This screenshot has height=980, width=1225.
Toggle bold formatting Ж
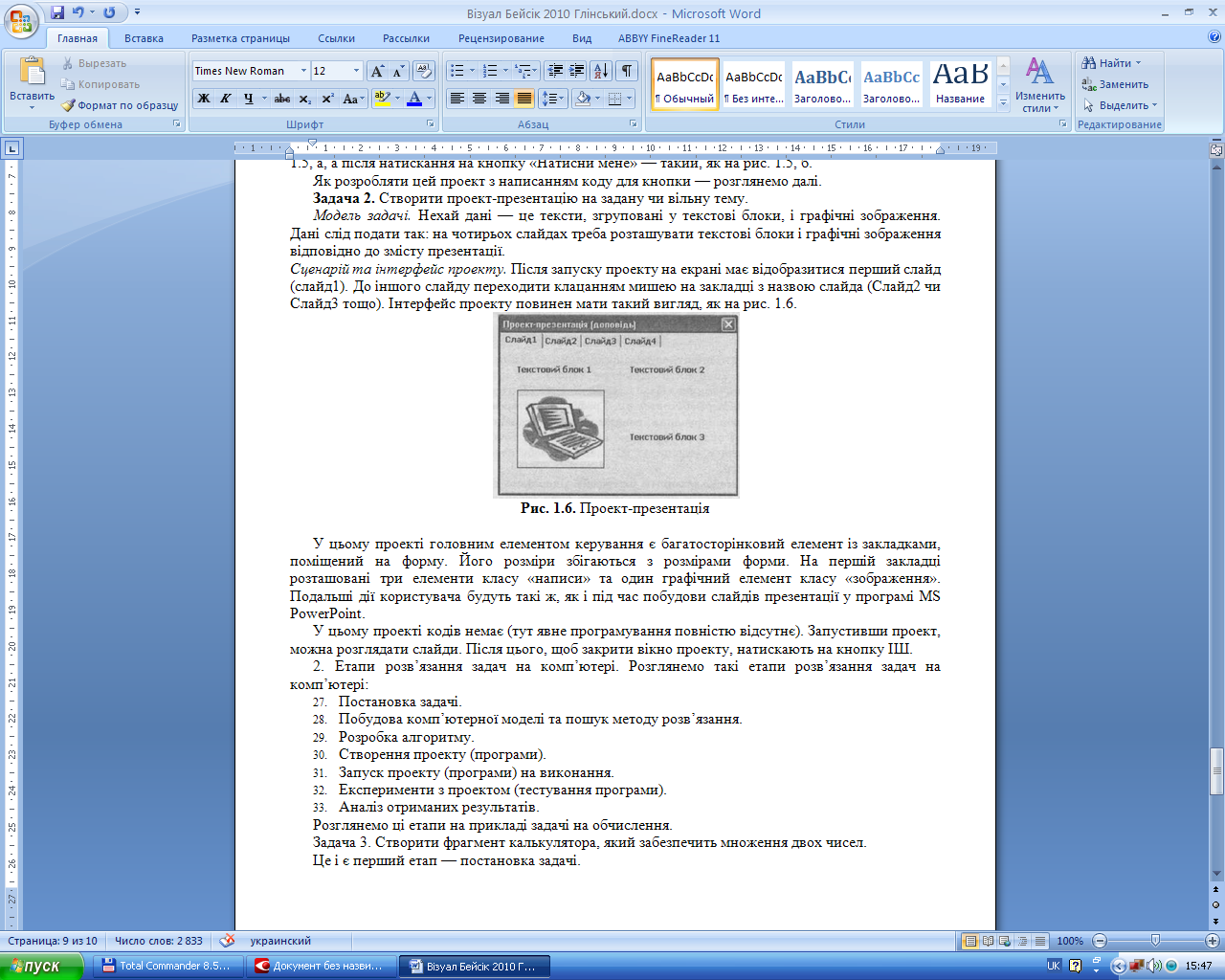[x=204, y=99]
